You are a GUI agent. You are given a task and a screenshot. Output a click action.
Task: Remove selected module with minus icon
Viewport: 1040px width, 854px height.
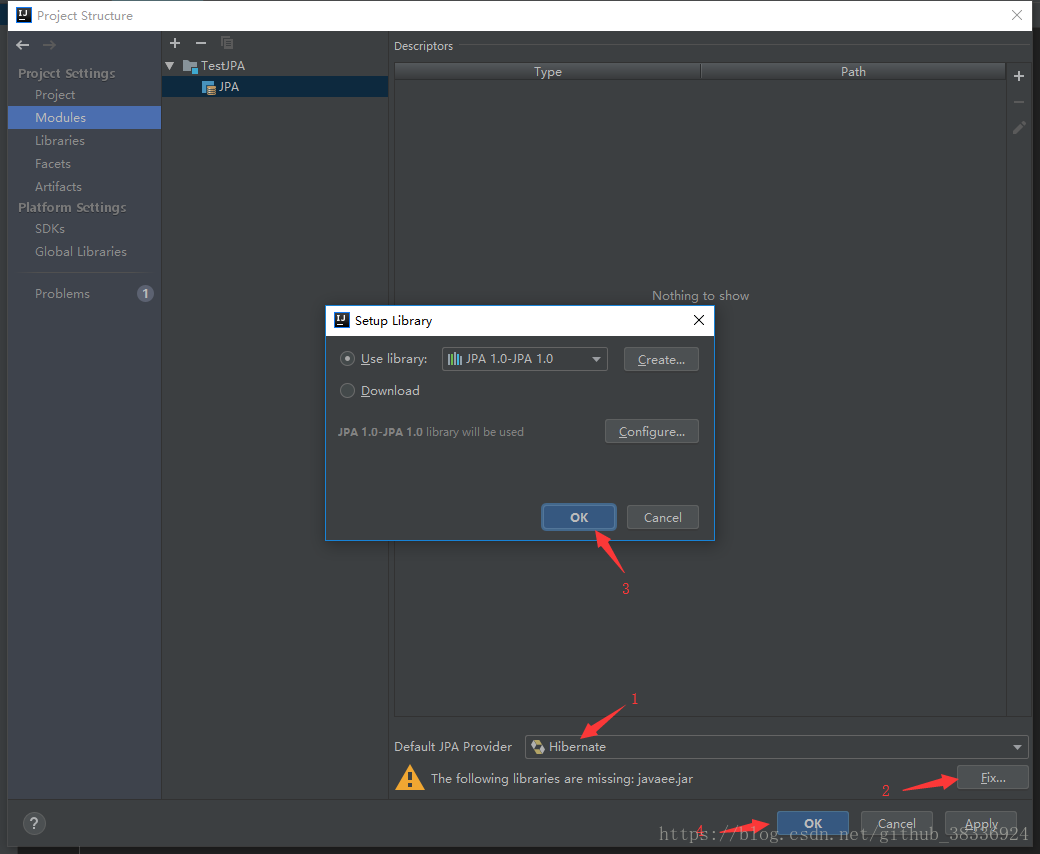201,43
